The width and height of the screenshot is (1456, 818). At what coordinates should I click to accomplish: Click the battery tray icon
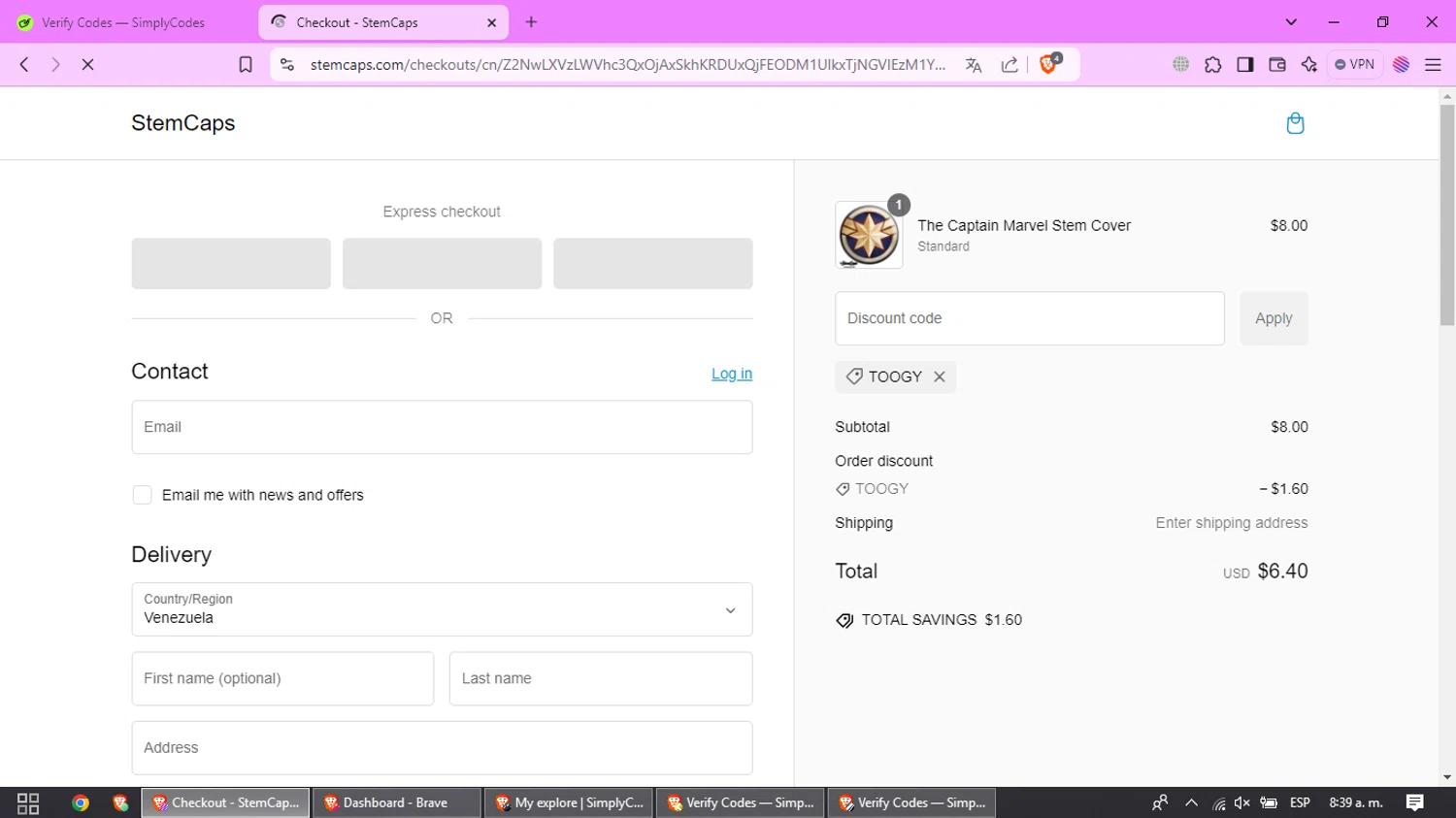[1269, 802]
